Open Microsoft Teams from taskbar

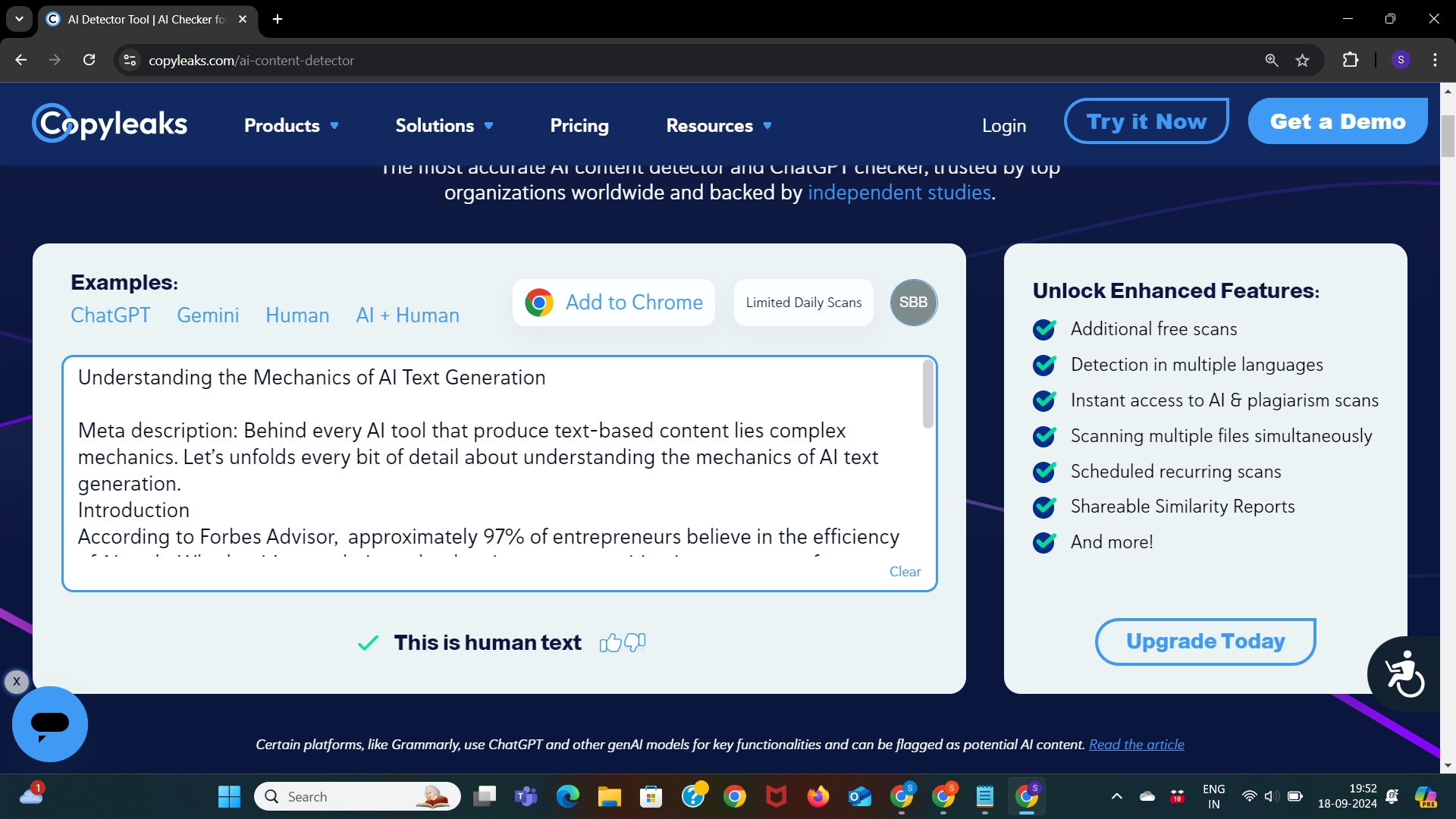point(526,796)
